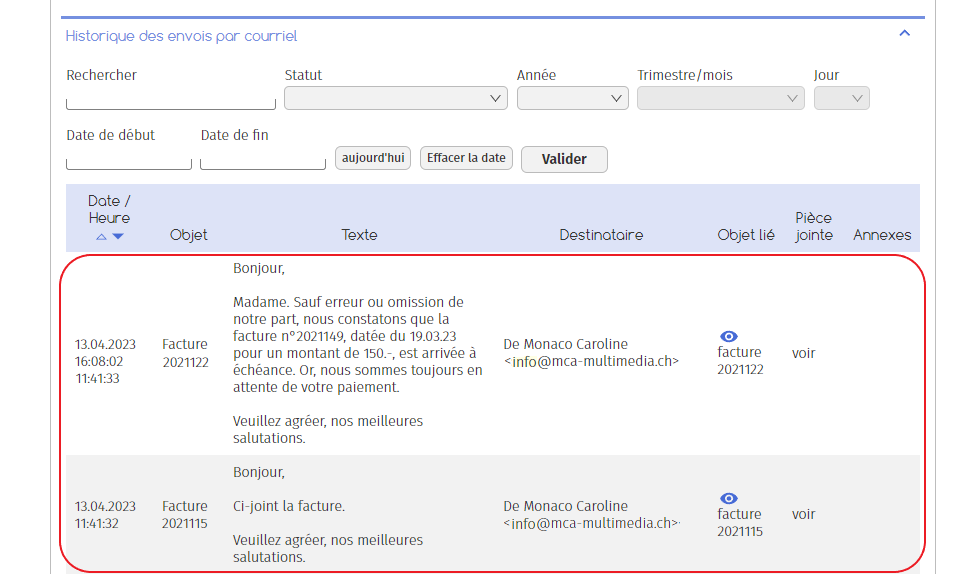The height and width of the screenshot is (574, 977).
Task: View linked facture 2021122 eye icon
Action: pyautogui.click(x=728, y=337)
